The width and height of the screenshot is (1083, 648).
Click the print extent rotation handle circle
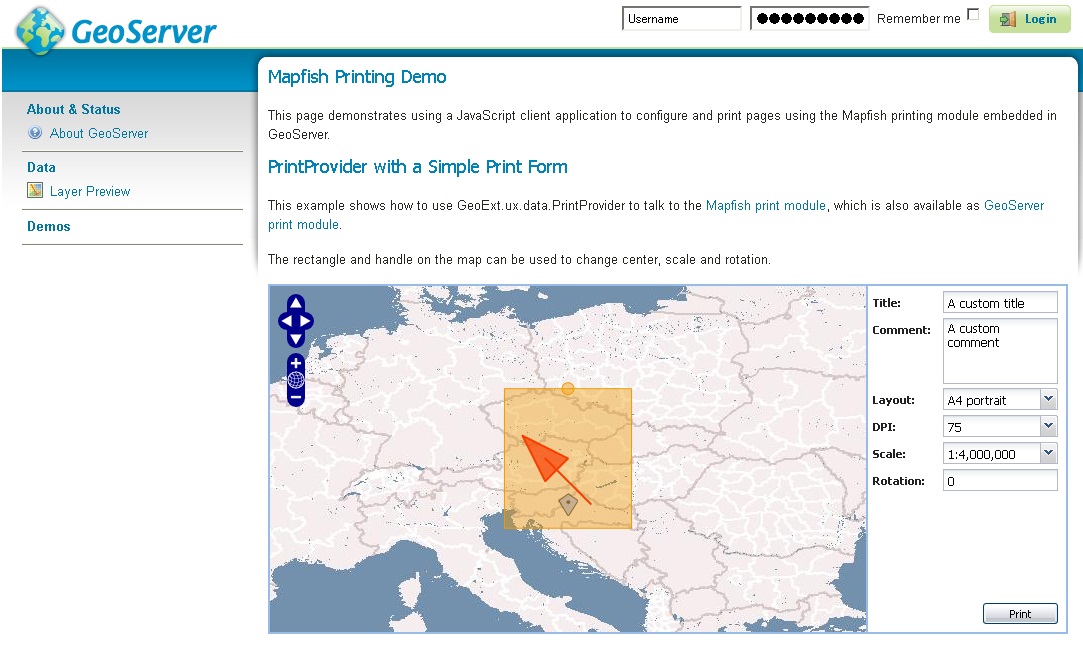568,388
